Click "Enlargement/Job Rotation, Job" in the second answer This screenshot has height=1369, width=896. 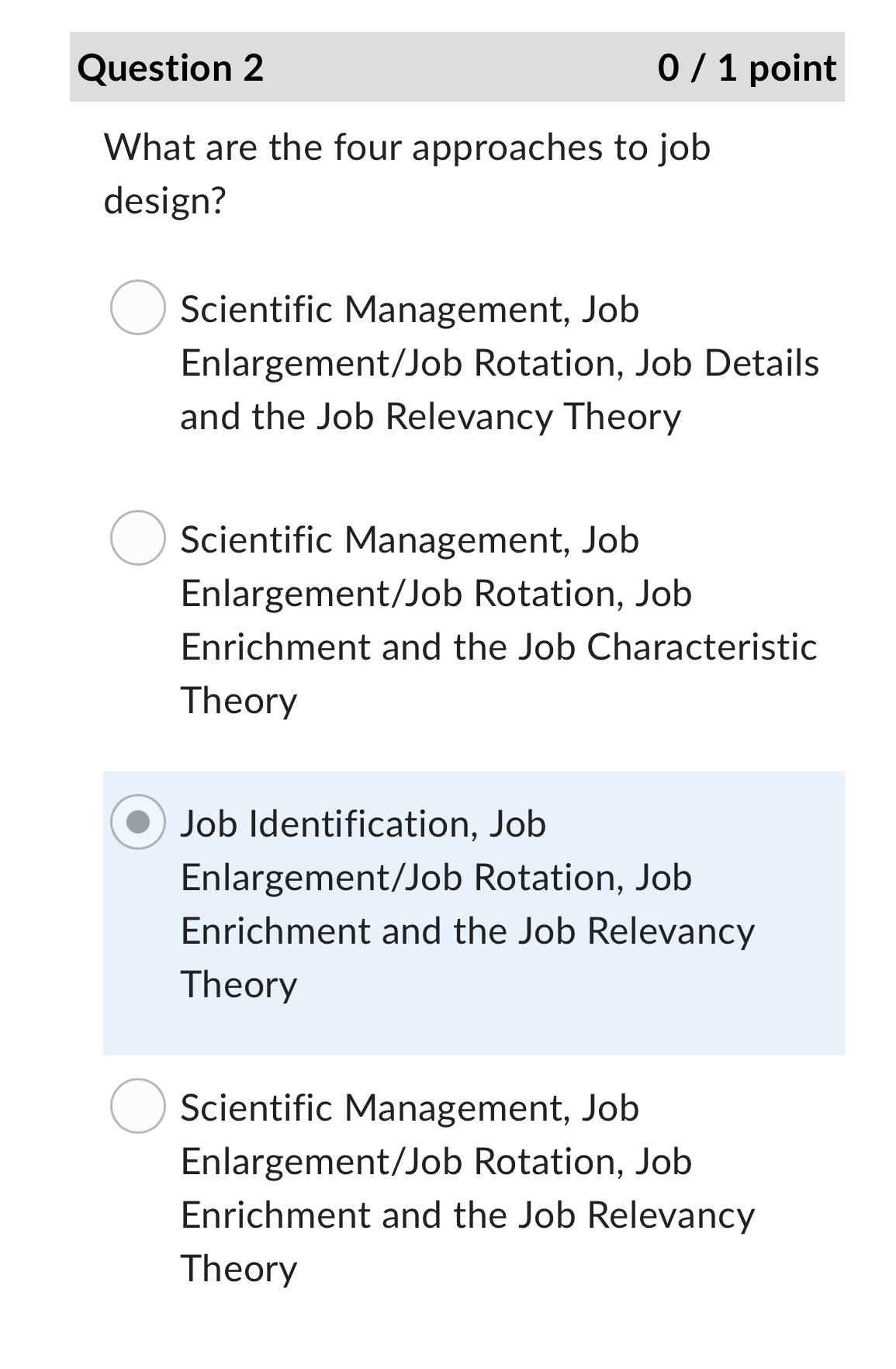pos(436,594)
